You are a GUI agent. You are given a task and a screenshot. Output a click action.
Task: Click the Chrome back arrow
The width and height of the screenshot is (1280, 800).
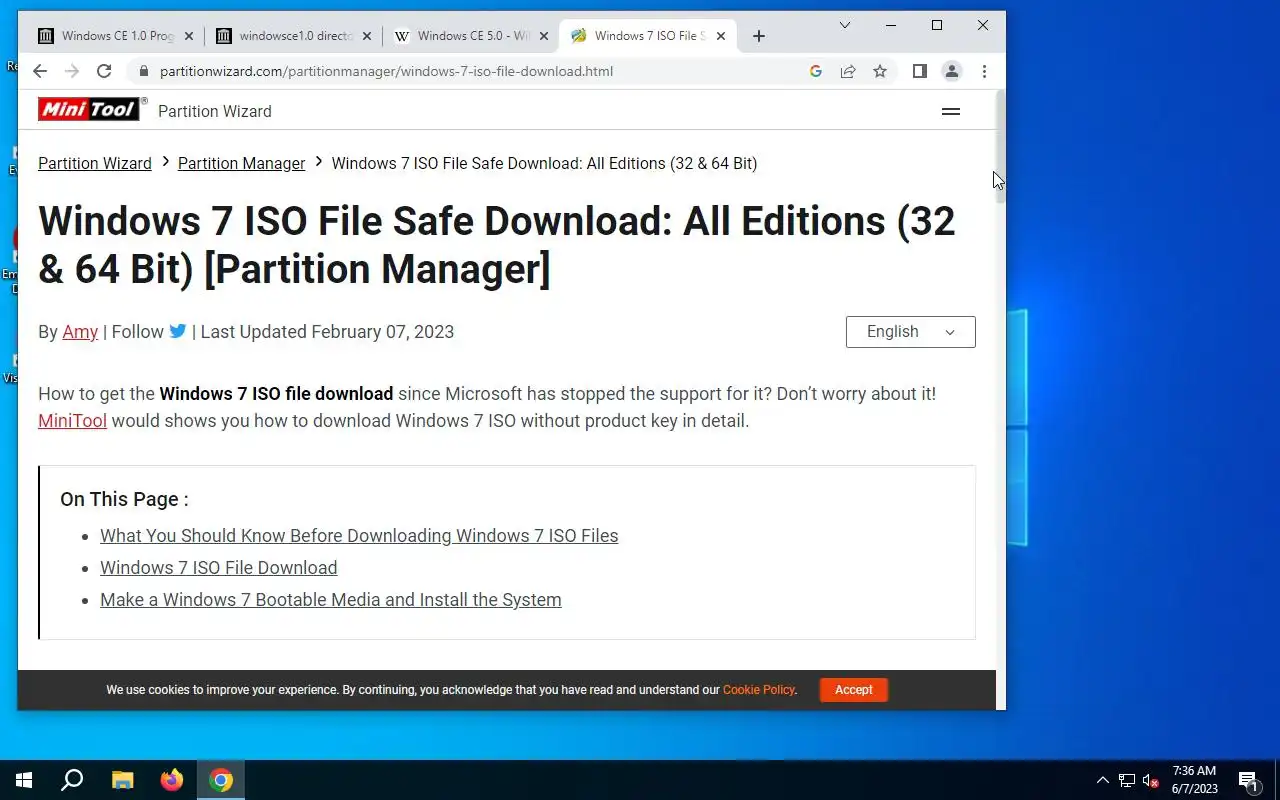(x=40, y=71)
